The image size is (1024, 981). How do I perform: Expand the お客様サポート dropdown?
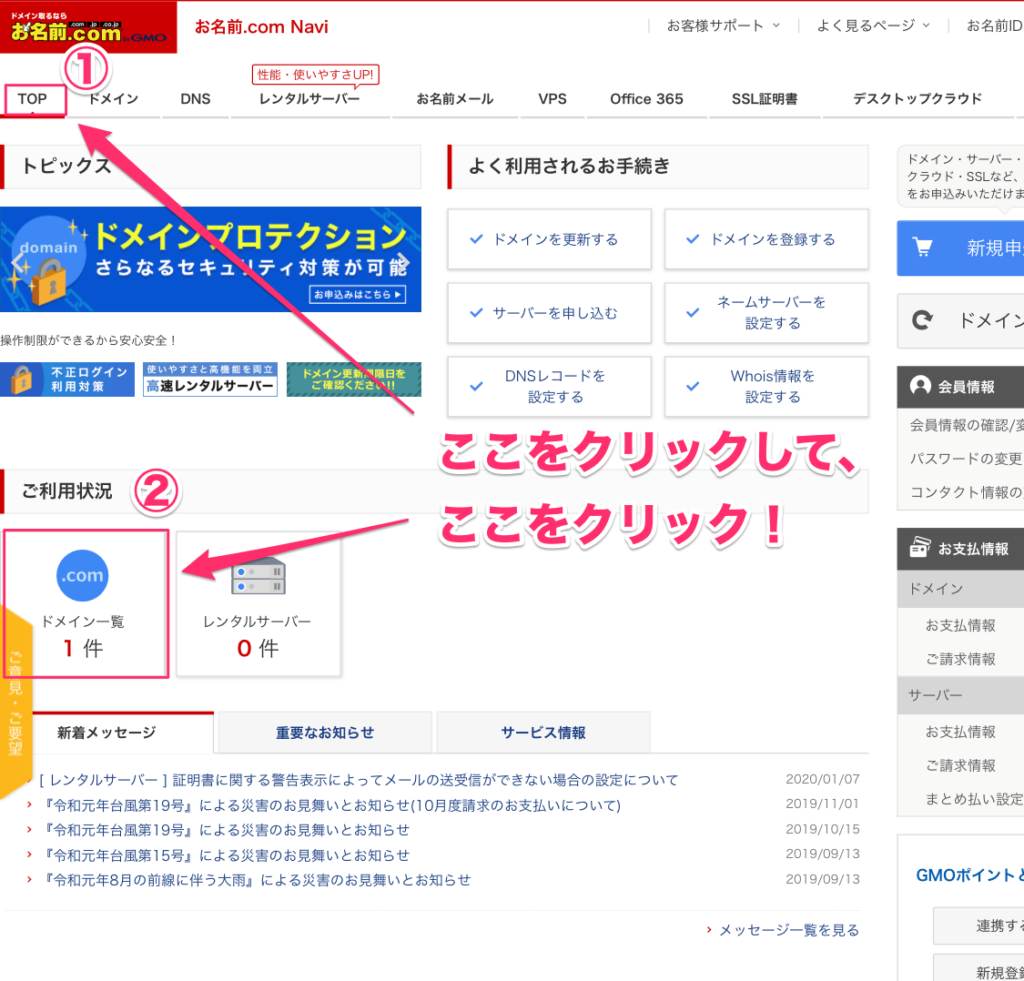coord(723,25)
